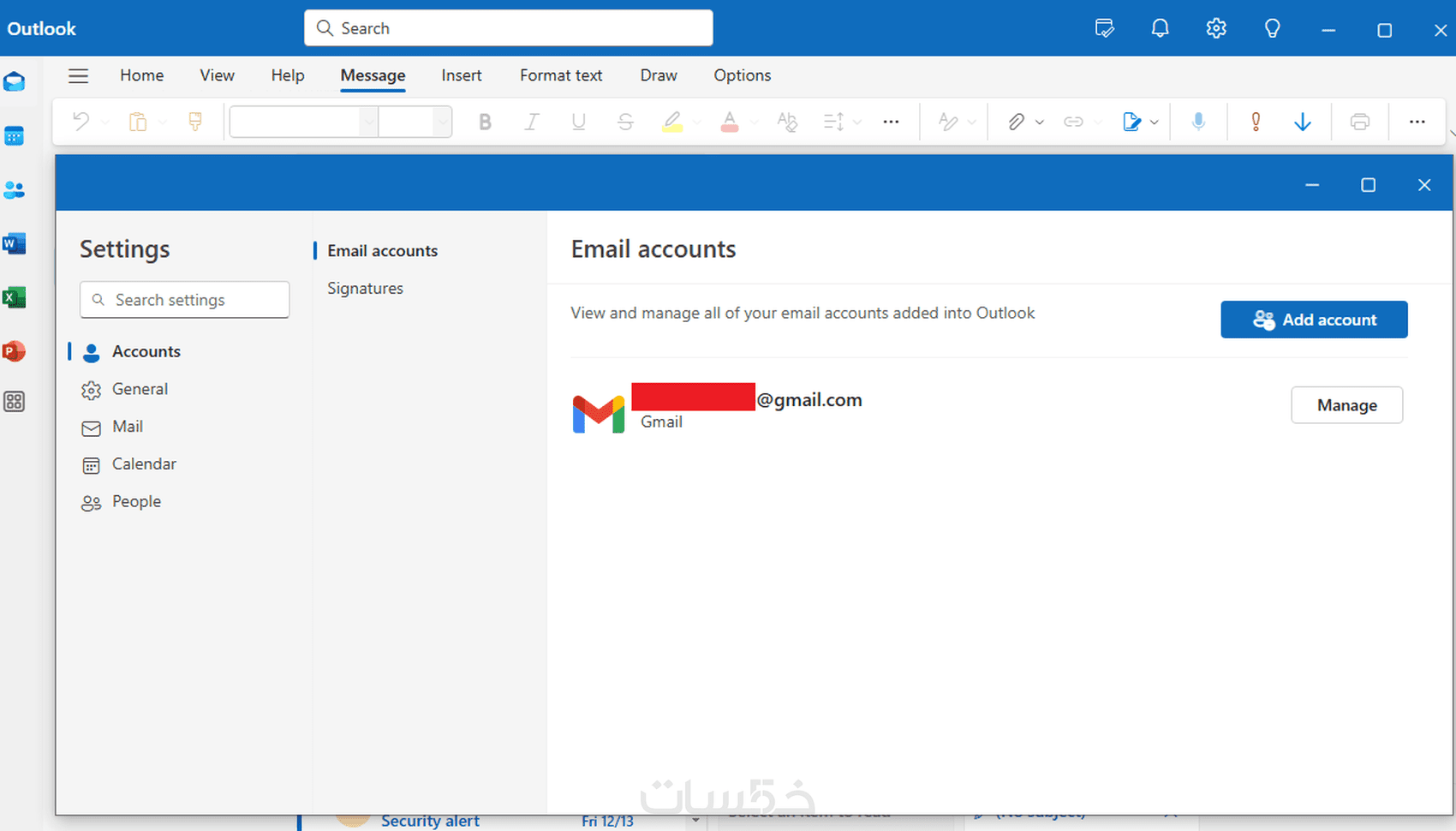Click the settings gear in the title bar
Viewport: 1456px width, 831px height.
pos(1216,28)
